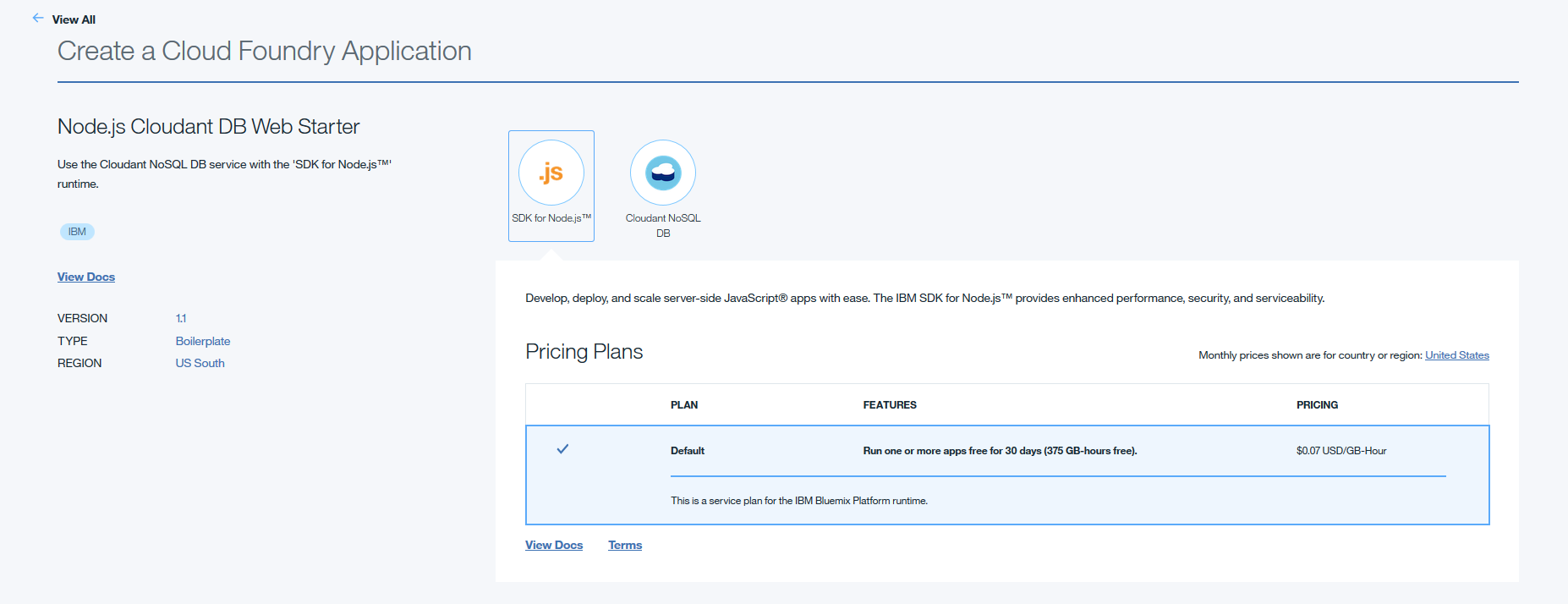
Task: Click the 'Develop, deploy, and scale' description text
Action: [x=925, y=298]
